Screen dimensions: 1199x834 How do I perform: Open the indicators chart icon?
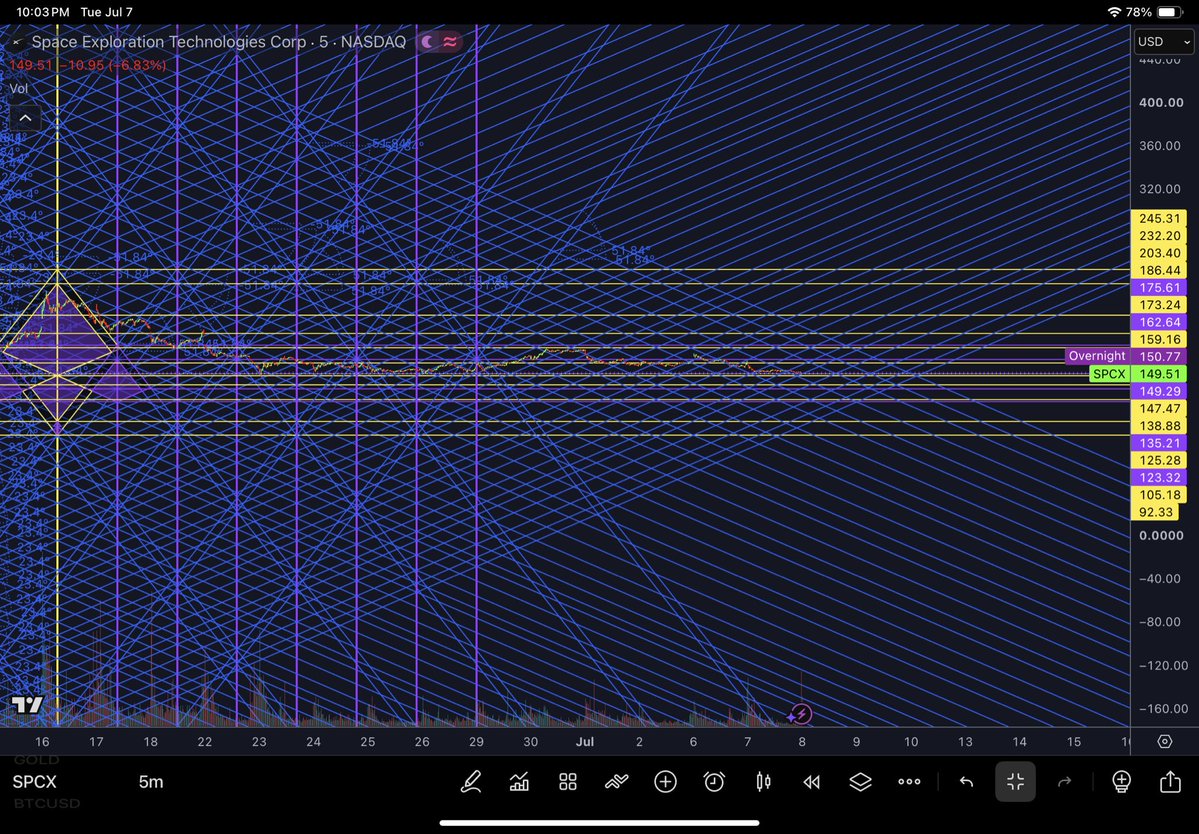[x=519, y=781]
